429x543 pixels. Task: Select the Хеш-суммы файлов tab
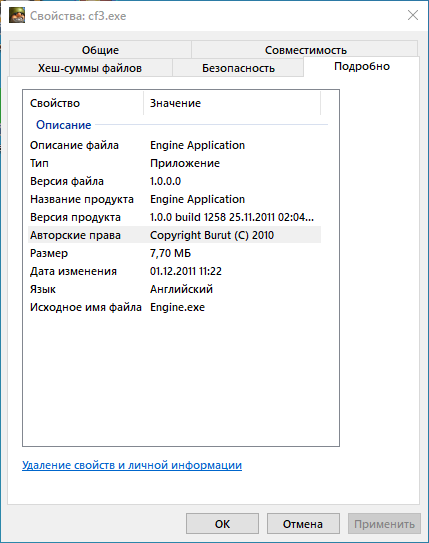click(x=90, y=68)
